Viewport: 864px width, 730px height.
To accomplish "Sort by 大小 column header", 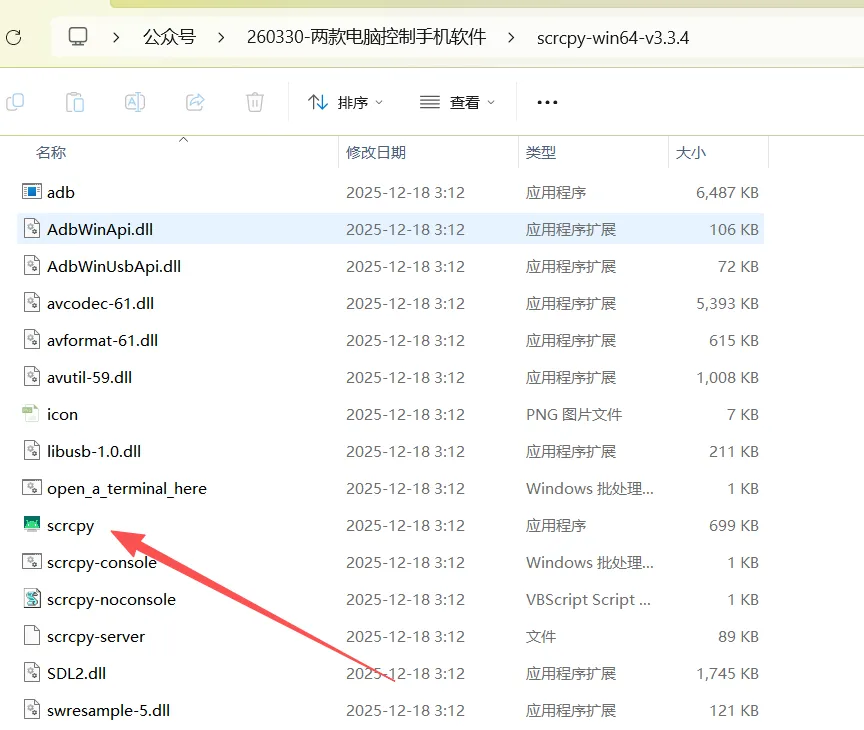I will [690, 152].
